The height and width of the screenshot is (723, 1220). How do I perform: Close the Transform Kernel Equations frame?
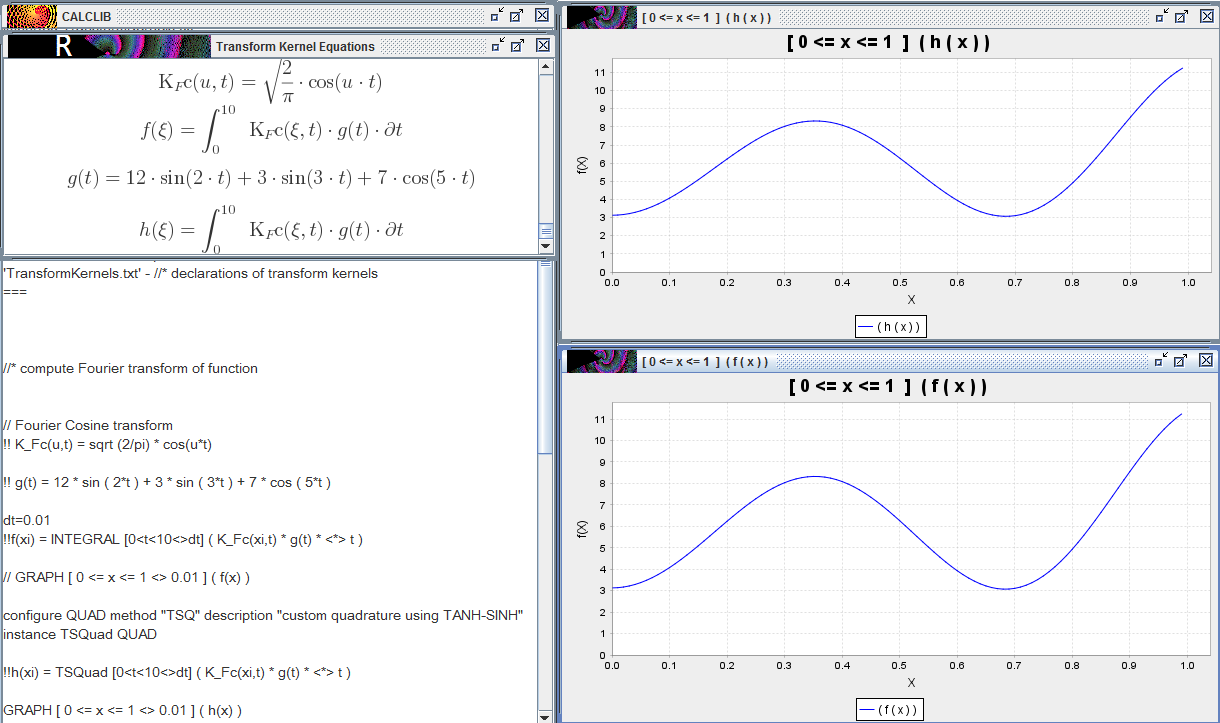(x=542, y=45)
